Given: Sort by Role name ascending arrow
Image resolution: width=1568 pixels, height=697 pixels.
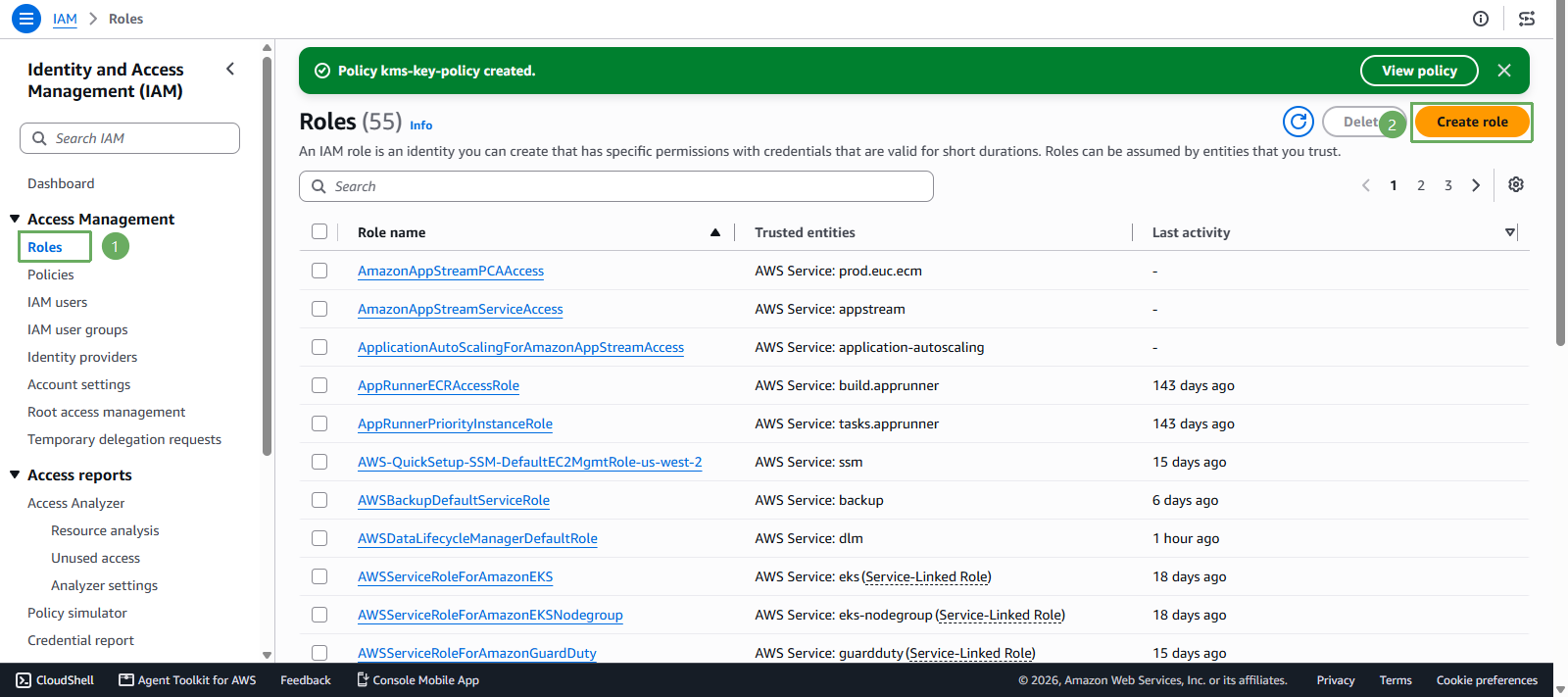Looking at the screenshot, I should (x=715, y=232).
